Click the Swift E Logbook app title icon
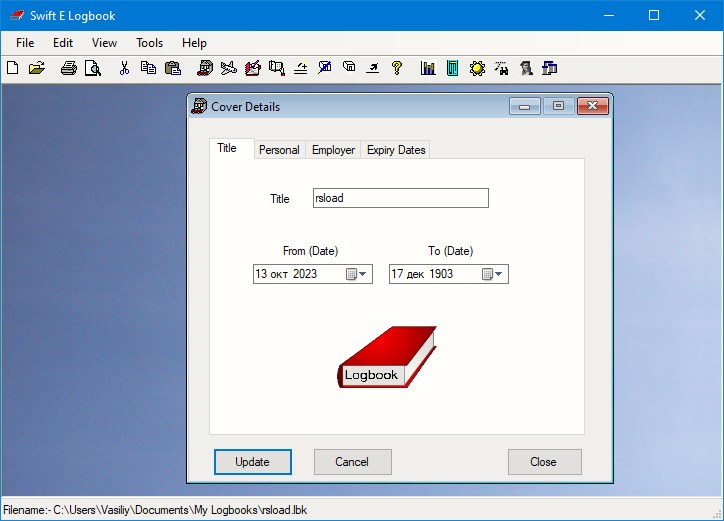 click(x=17, y=16)
